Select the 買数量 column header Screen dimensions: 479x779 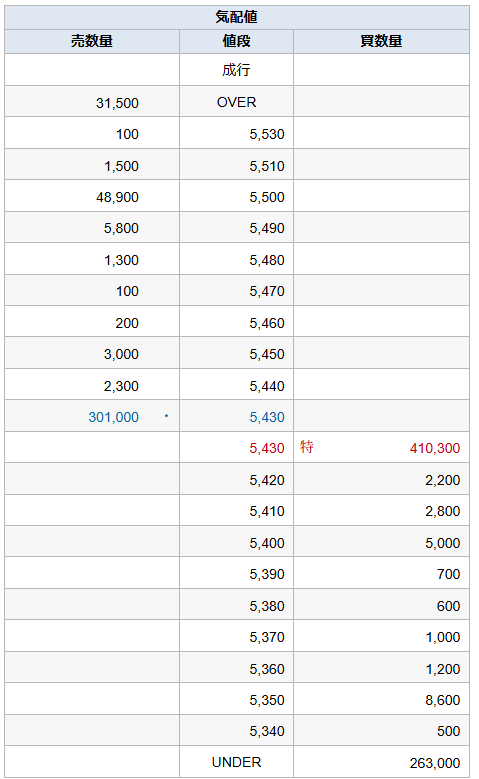(381, 41)
